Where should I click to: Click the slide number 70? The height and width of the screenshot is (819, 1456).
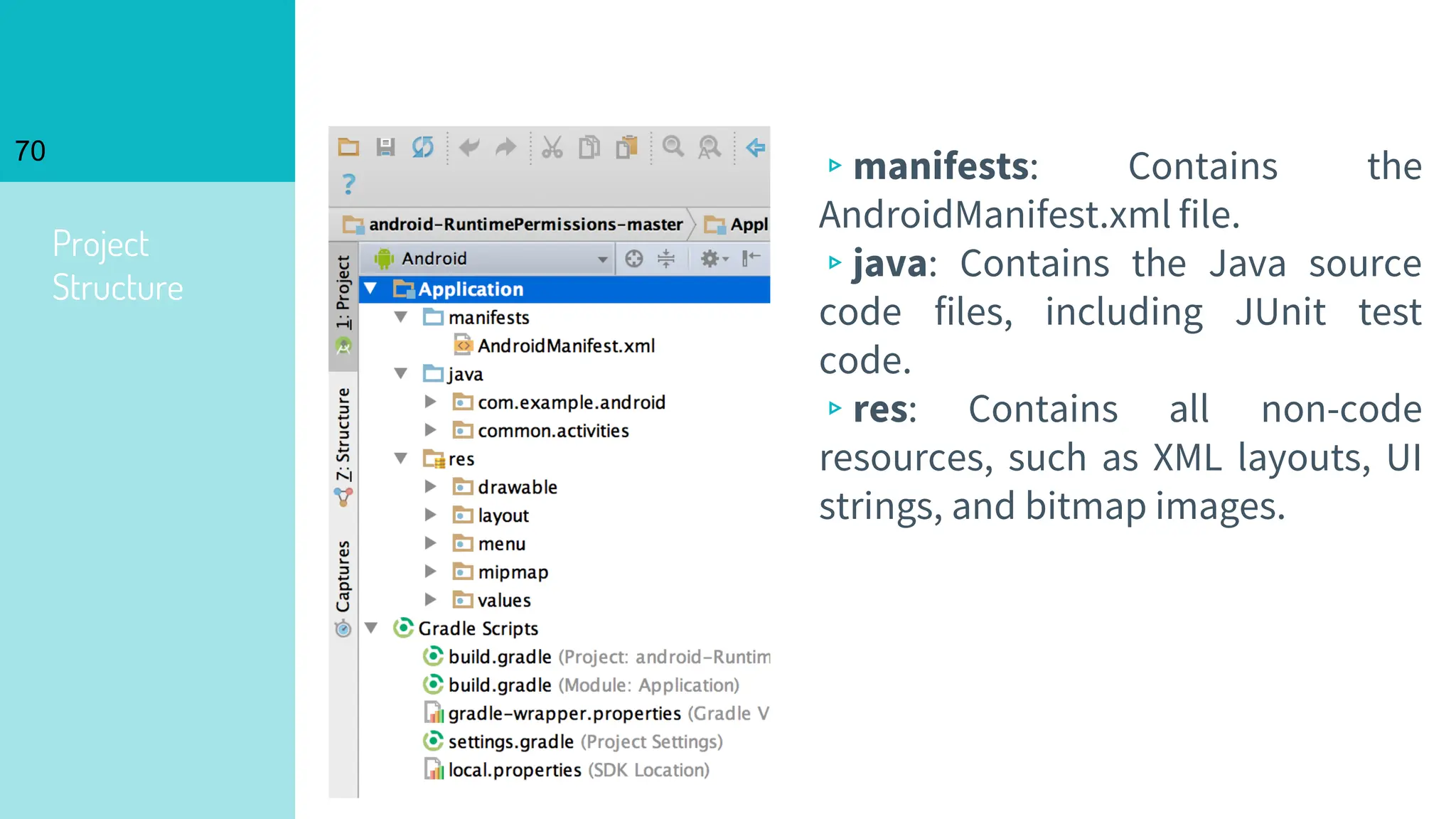[x=30, y=151]
